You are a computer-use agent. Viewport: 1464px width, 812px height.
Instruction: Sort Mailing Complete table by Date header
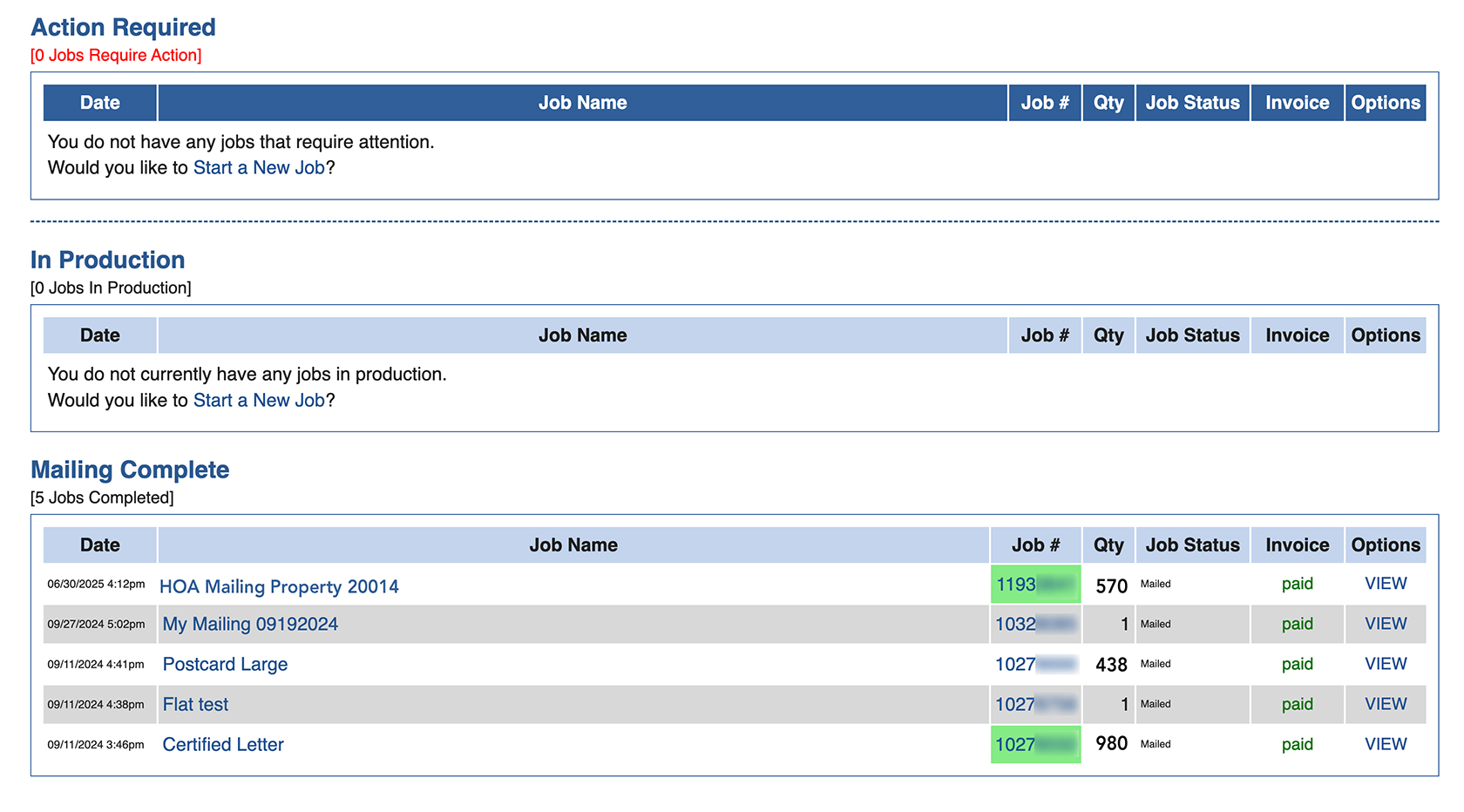click(x=99, y=545)
